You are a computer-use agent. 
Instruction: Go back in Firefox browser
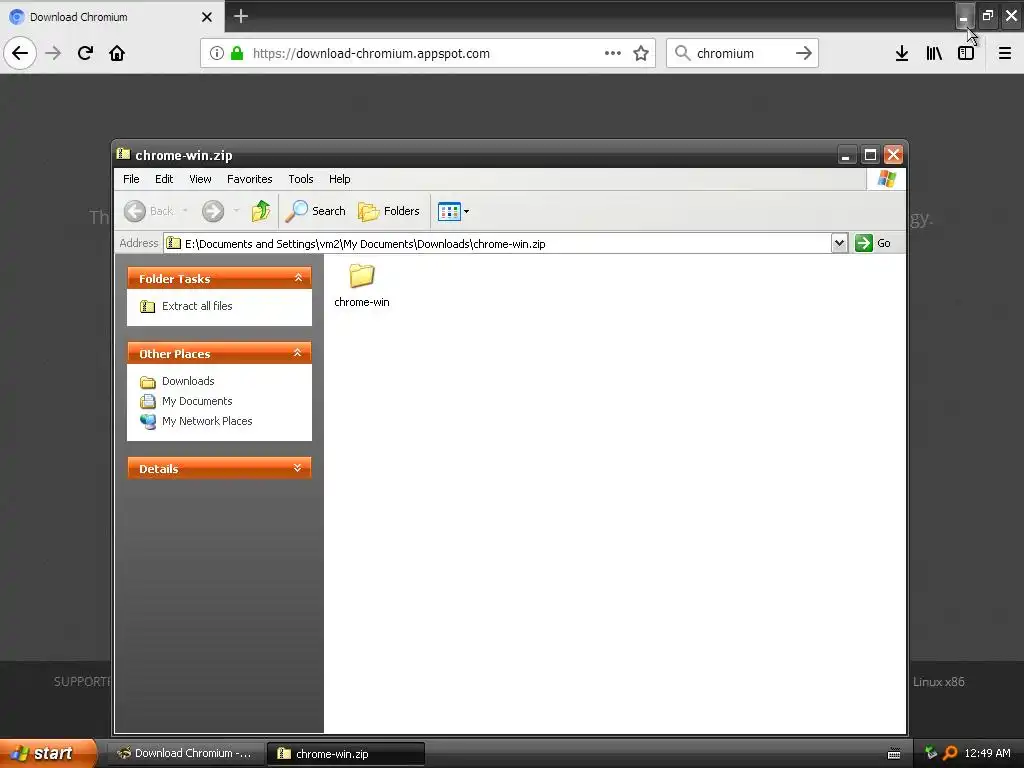coord(20,53)
